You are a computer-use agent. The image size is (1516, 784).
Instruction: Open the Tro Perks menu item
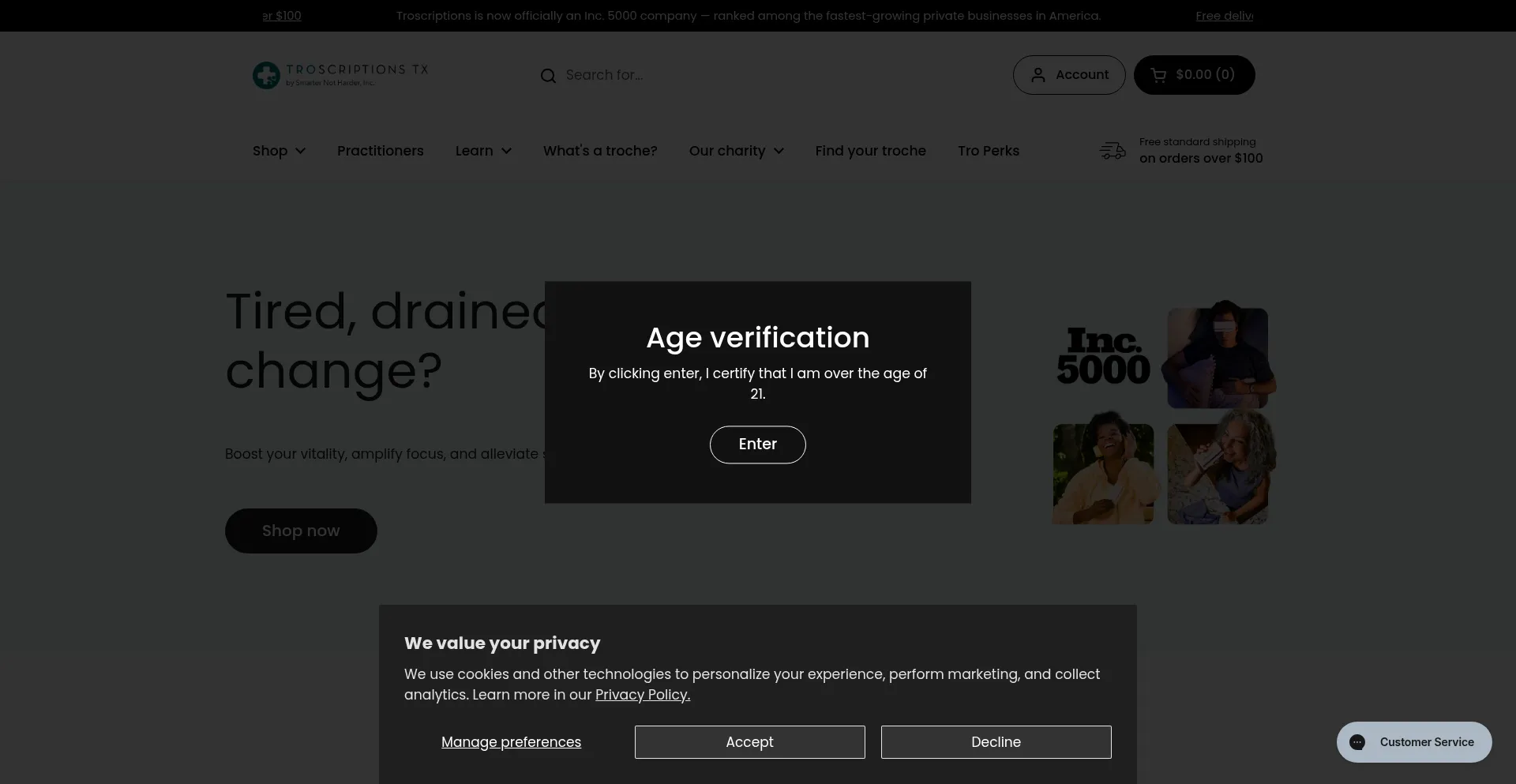coord(988,151)
